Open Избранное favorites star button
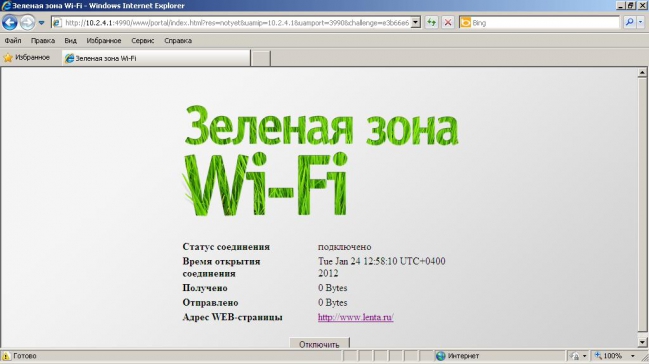 (26, 58)
